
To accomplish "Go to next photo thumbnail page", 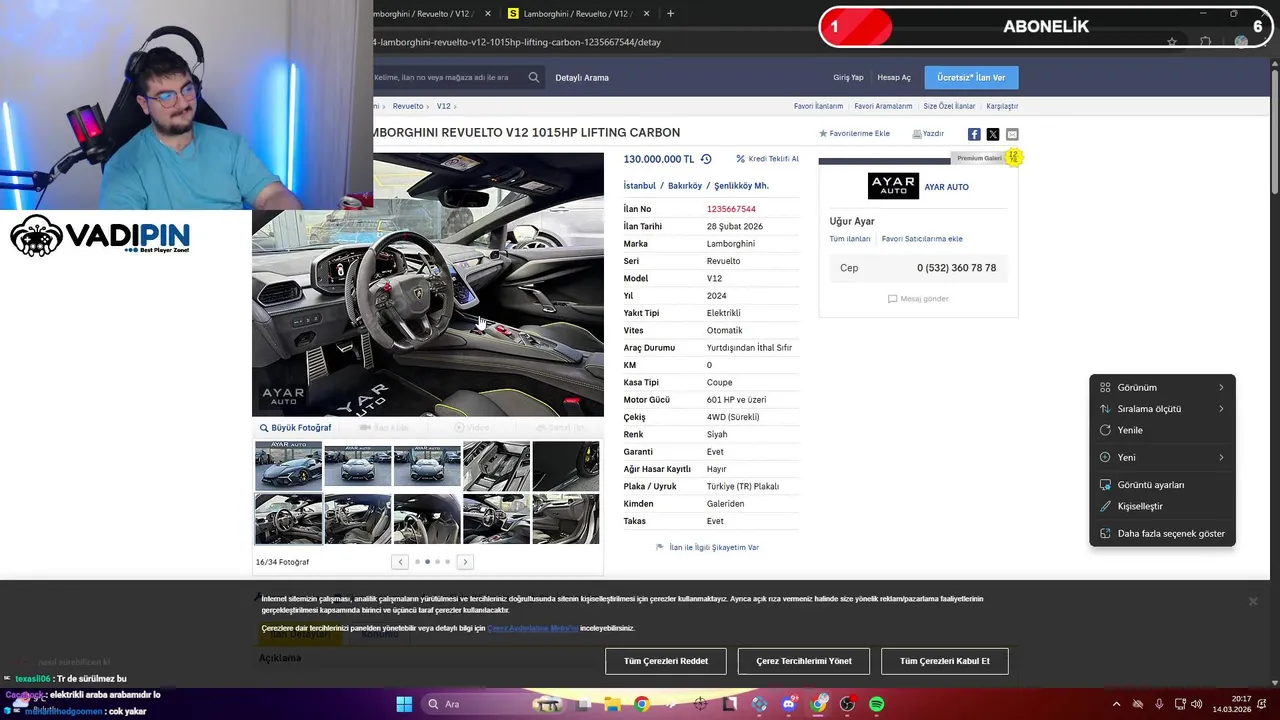I will pyautogui.click(x=465, y=562).
